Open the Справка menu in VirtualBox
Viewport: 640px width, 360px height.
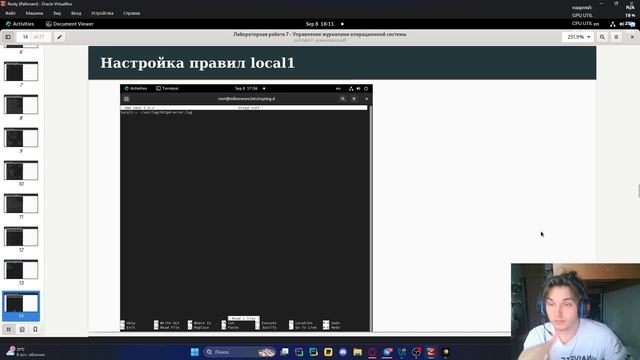point(131,13)
